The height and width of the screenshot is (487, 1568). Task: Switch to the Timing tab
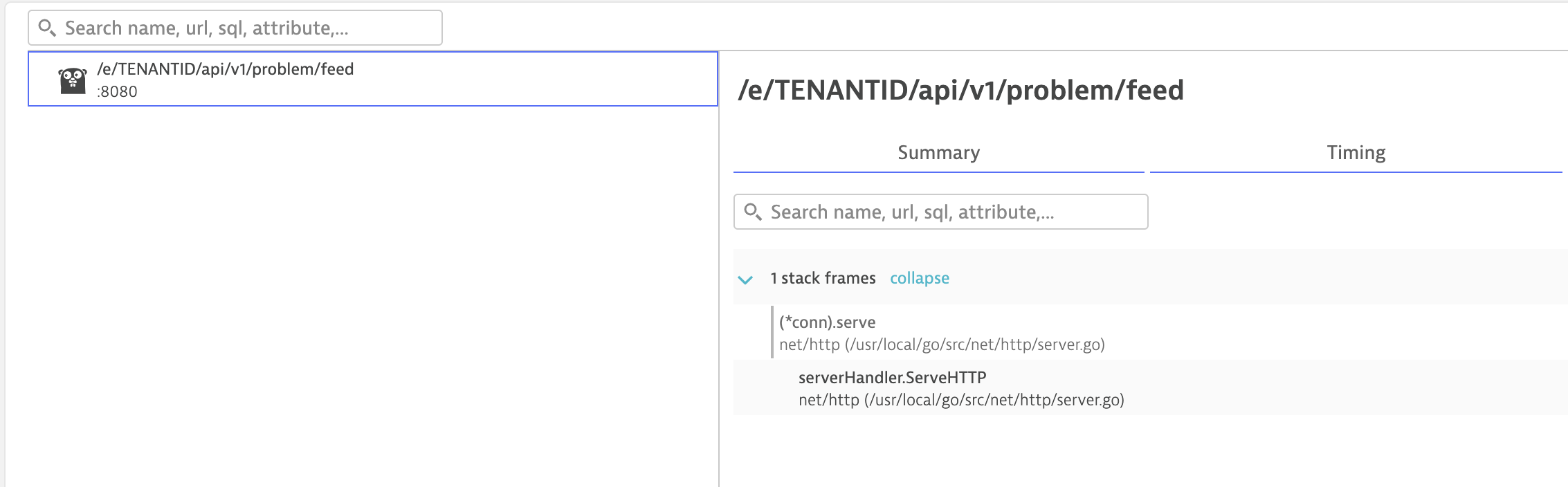(x=1356, y=153)
